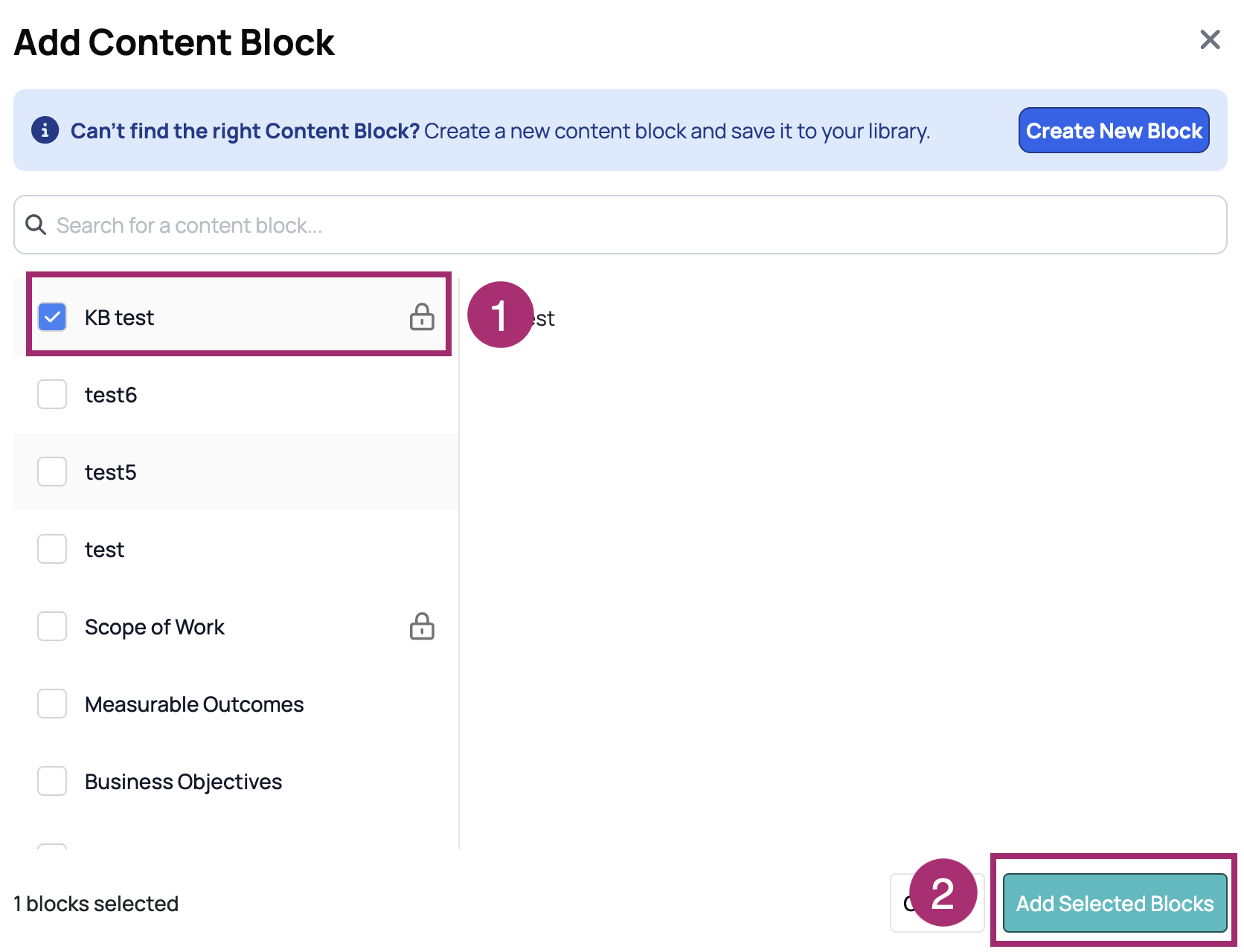This screenshot has height=952, width=1244.
Task: Enable the Measurable Outcomes checkbox
Action: [51, 704]
